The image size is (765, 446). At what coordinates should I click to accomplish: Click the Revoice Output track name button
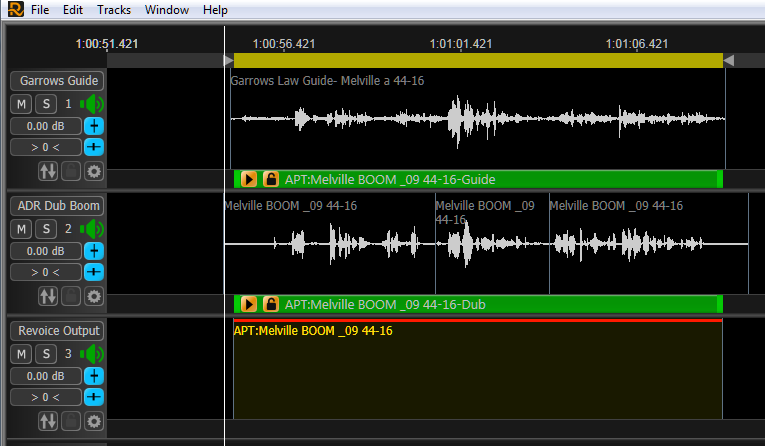pyautogui.click(x=57, y=331)
